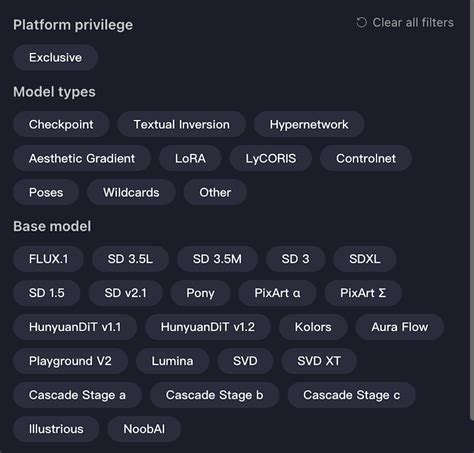Choose the Hypernetwork model type
474x453 pixels.
click(x=309, y=124)
